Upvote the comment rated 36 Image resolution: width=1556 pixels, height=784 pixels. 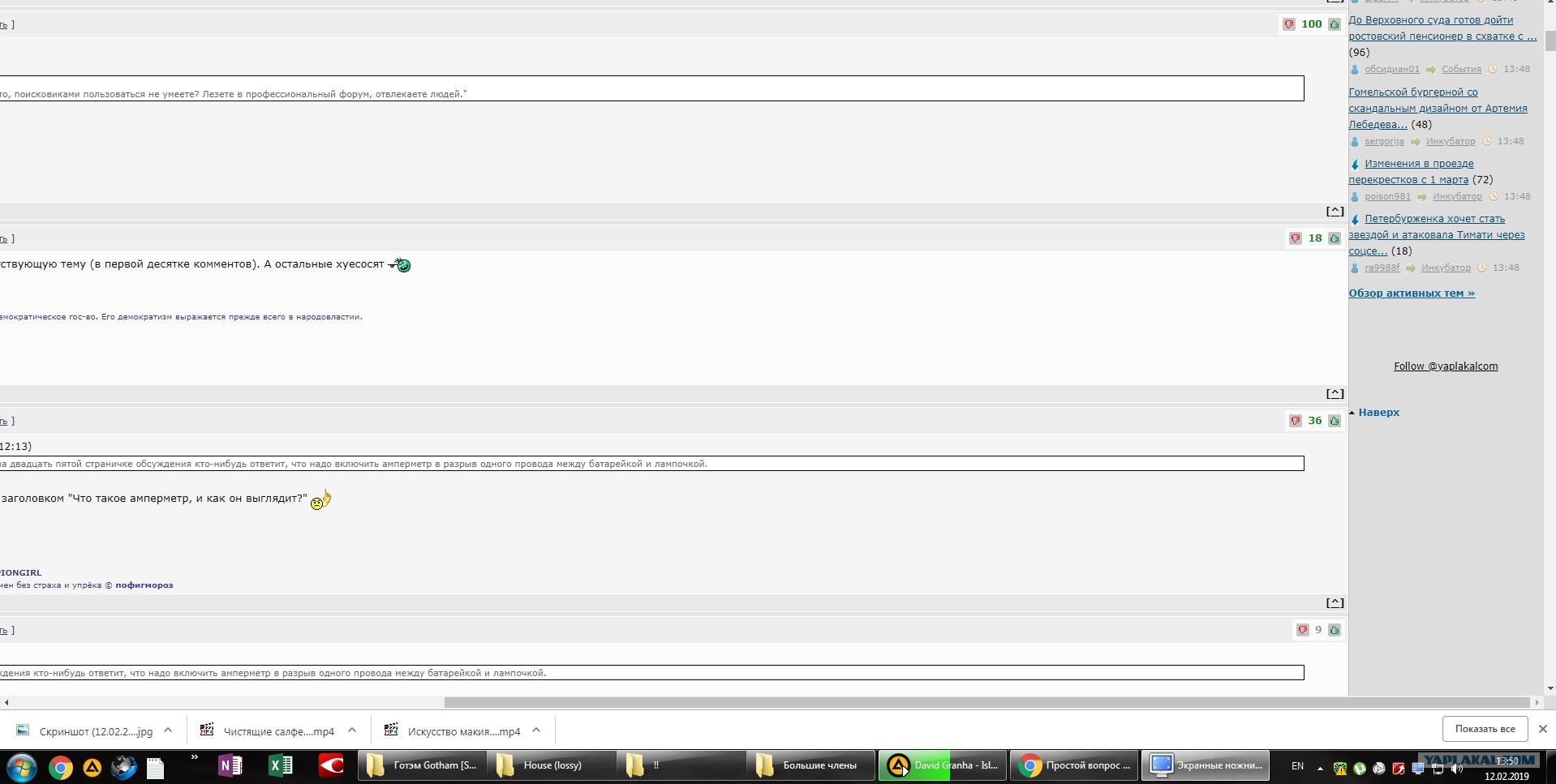click(x=1334, y=421)
